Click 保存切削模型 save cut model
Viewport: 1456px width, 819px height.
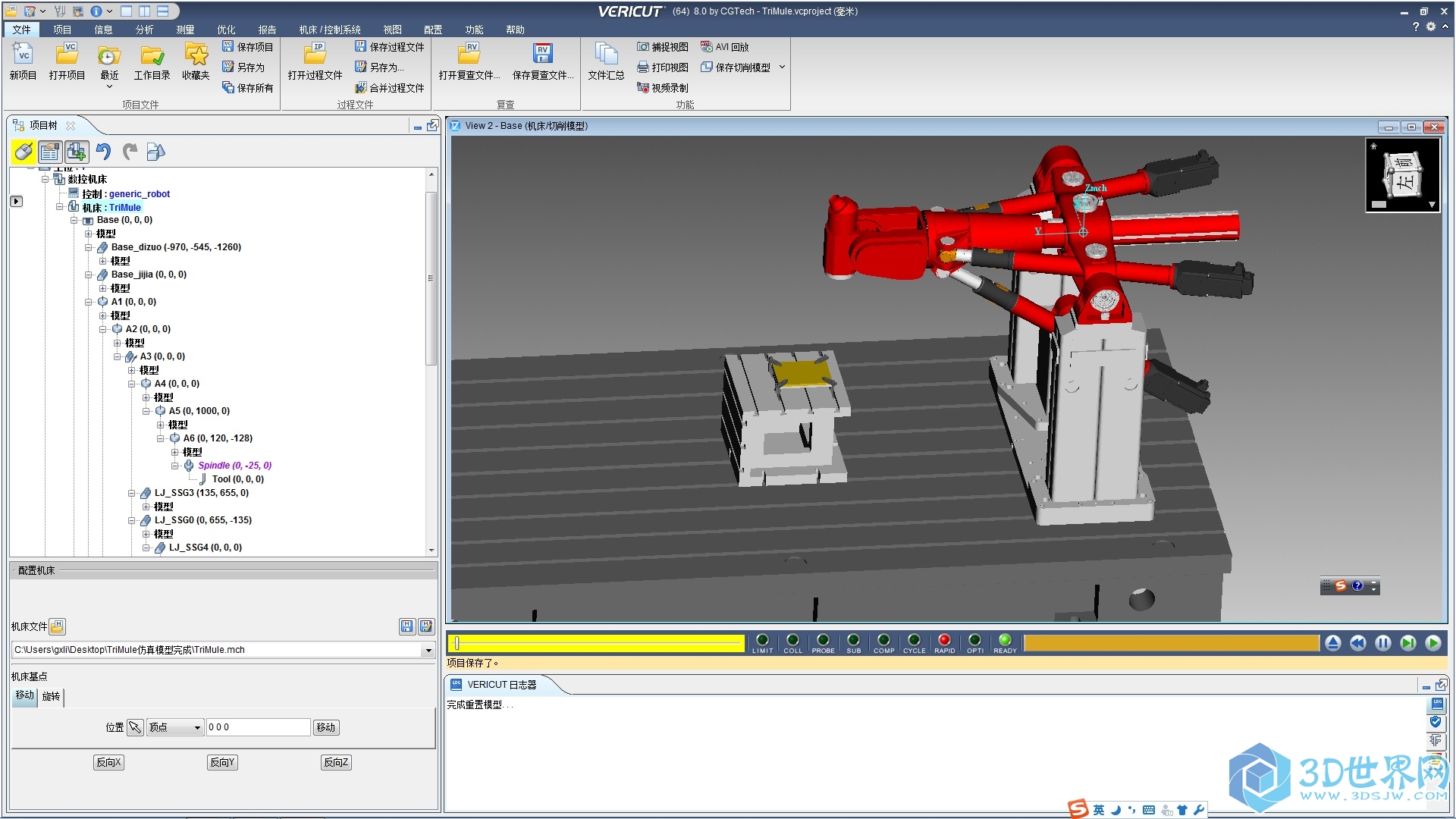[735, 67]
